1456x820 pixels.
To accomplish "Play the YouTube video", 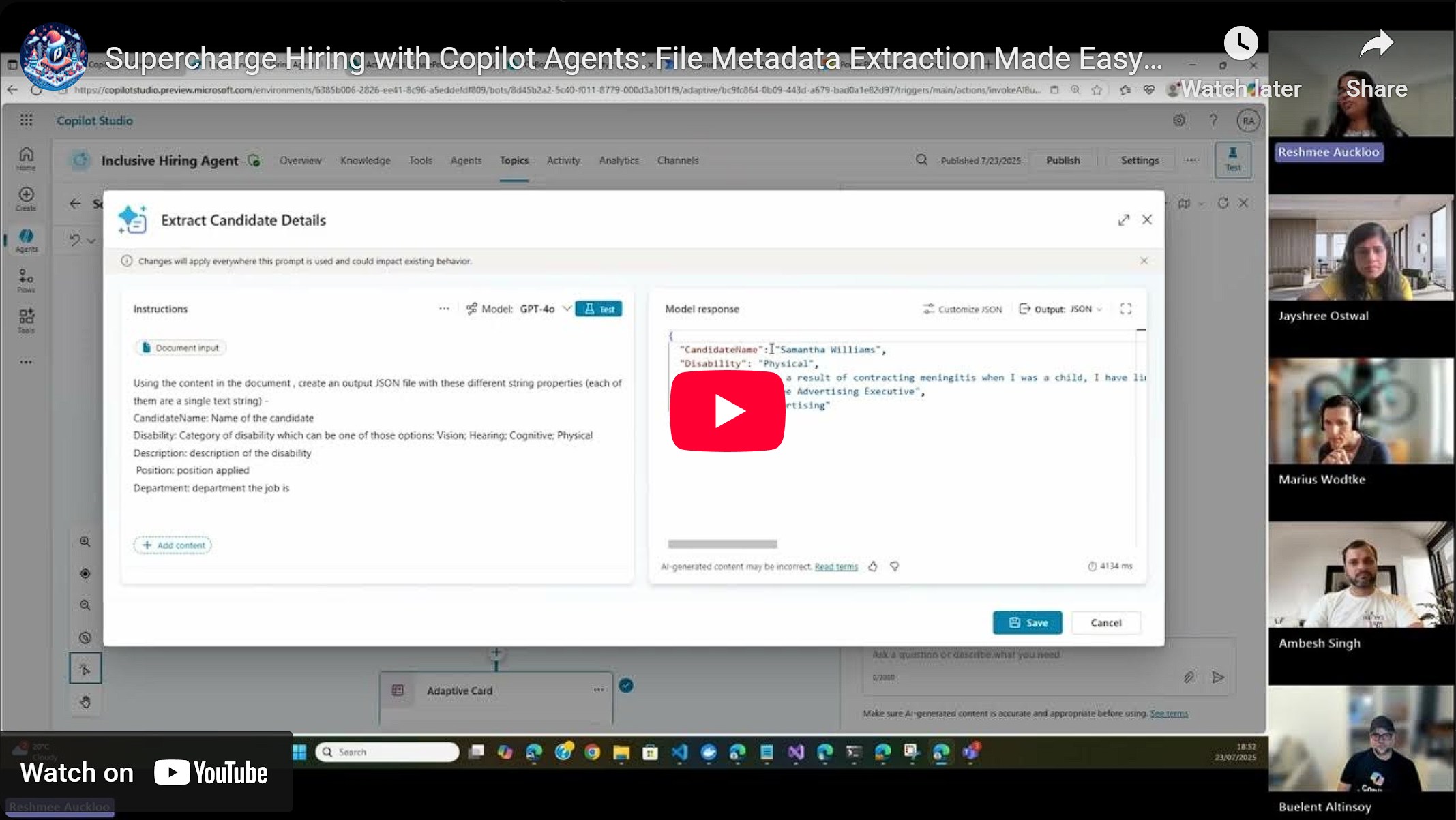I will click(x=727, y=411).
